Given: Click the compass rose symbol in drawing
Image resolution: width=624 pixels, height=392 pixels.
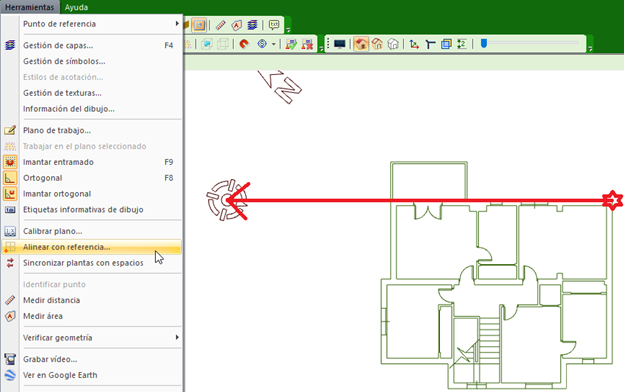Looking at the screenshot, I should click(226, 200).
